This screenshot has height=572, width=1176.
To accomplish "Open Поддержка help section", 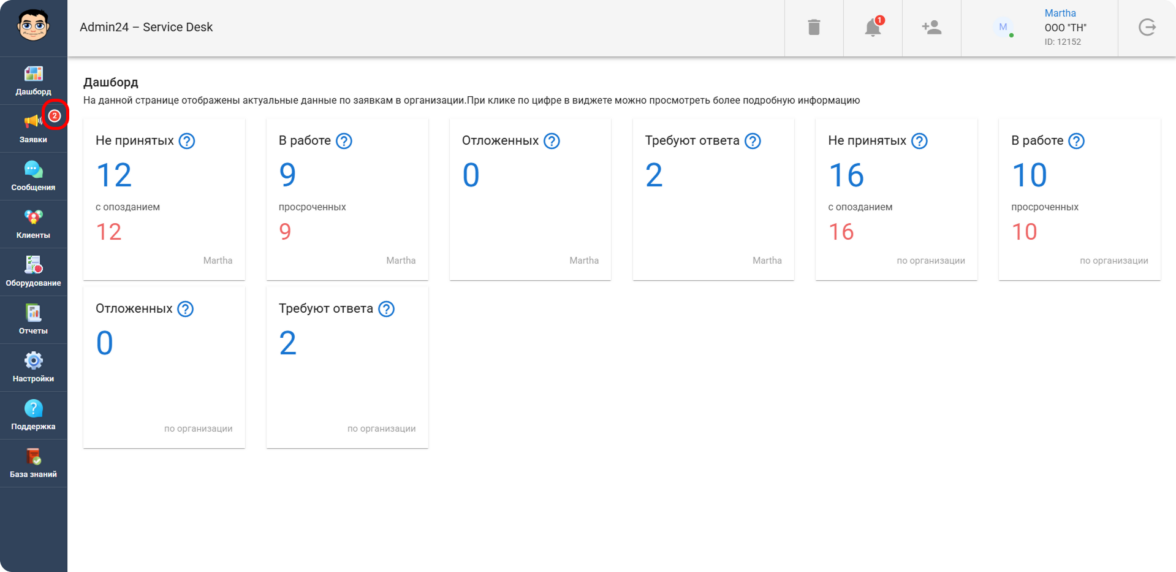I will point(33,414).
